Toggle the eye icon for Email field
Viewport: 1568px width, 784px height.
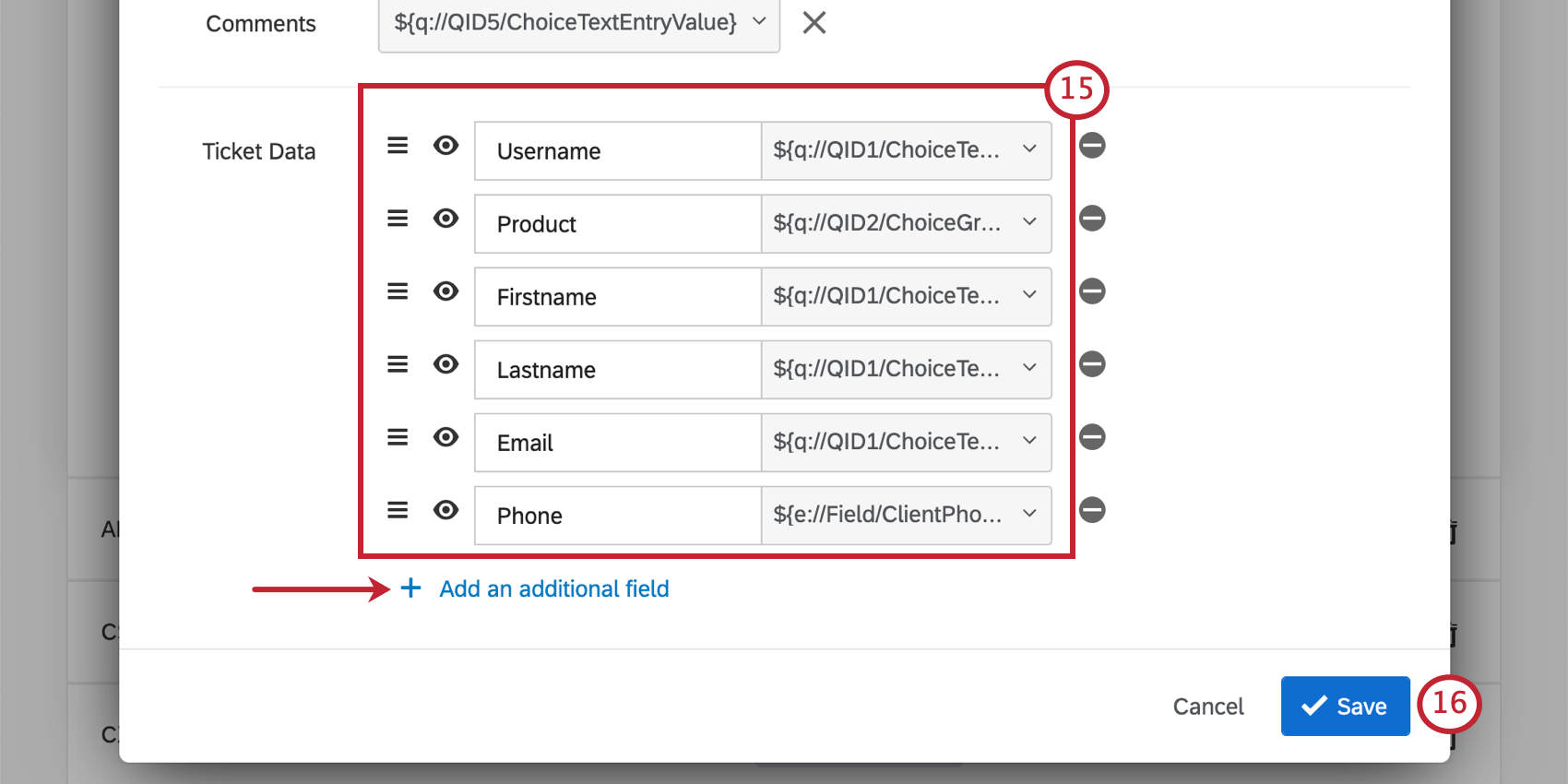tap(445, 437)
